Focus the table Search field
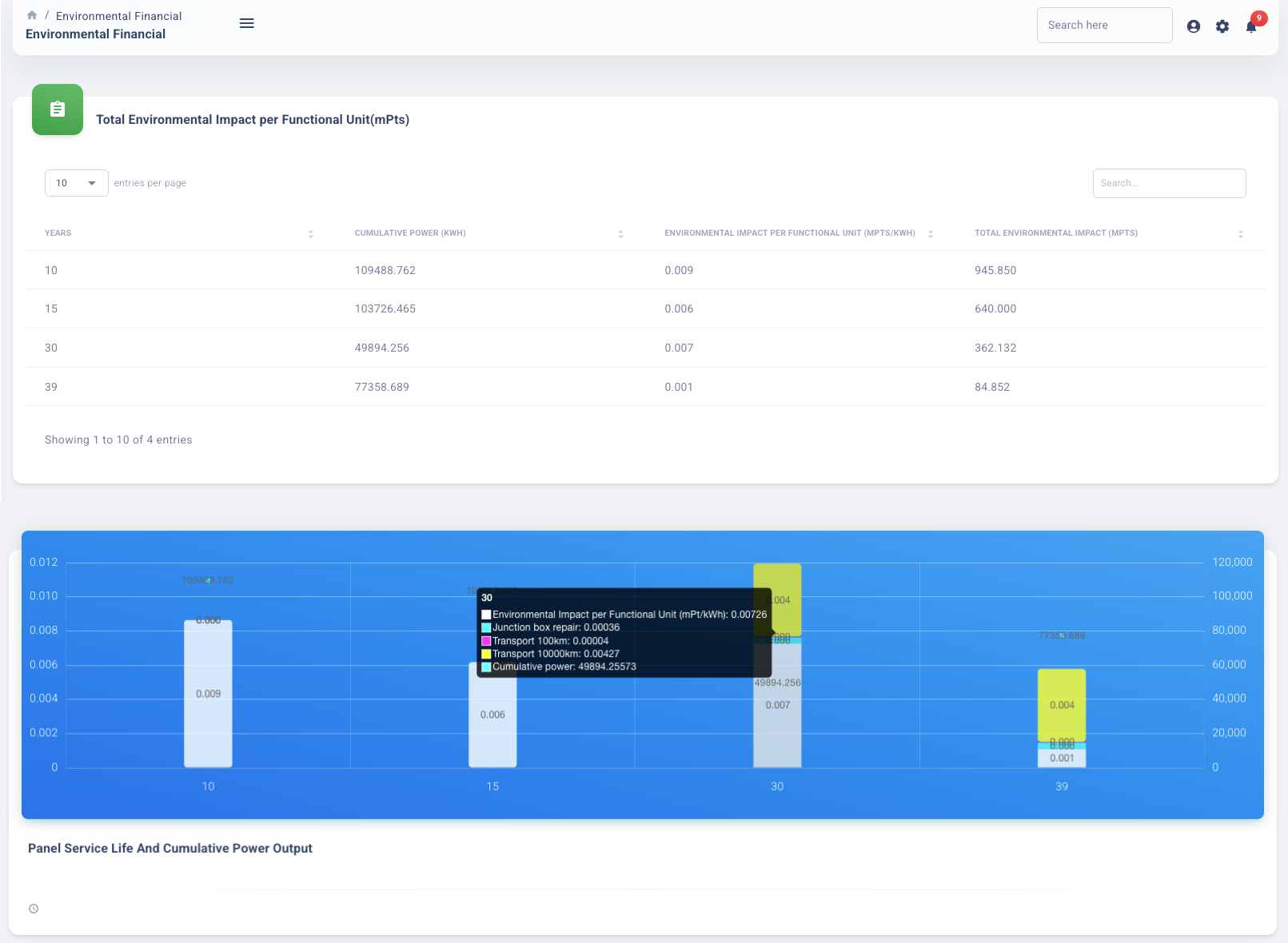 (1170, 183)
